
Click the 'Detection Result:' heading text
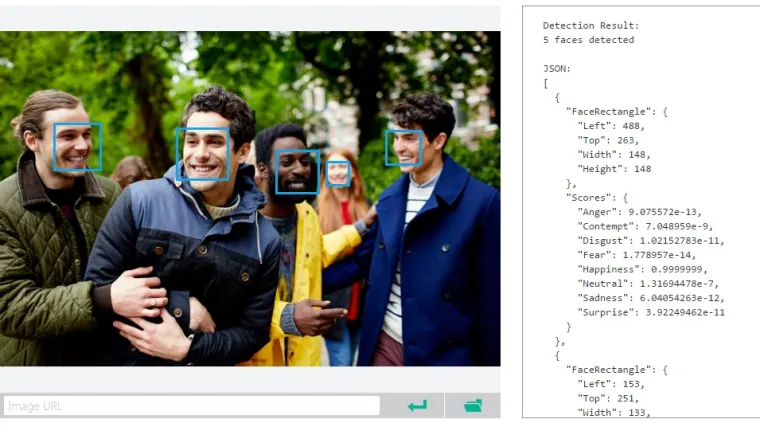[591, 25]
